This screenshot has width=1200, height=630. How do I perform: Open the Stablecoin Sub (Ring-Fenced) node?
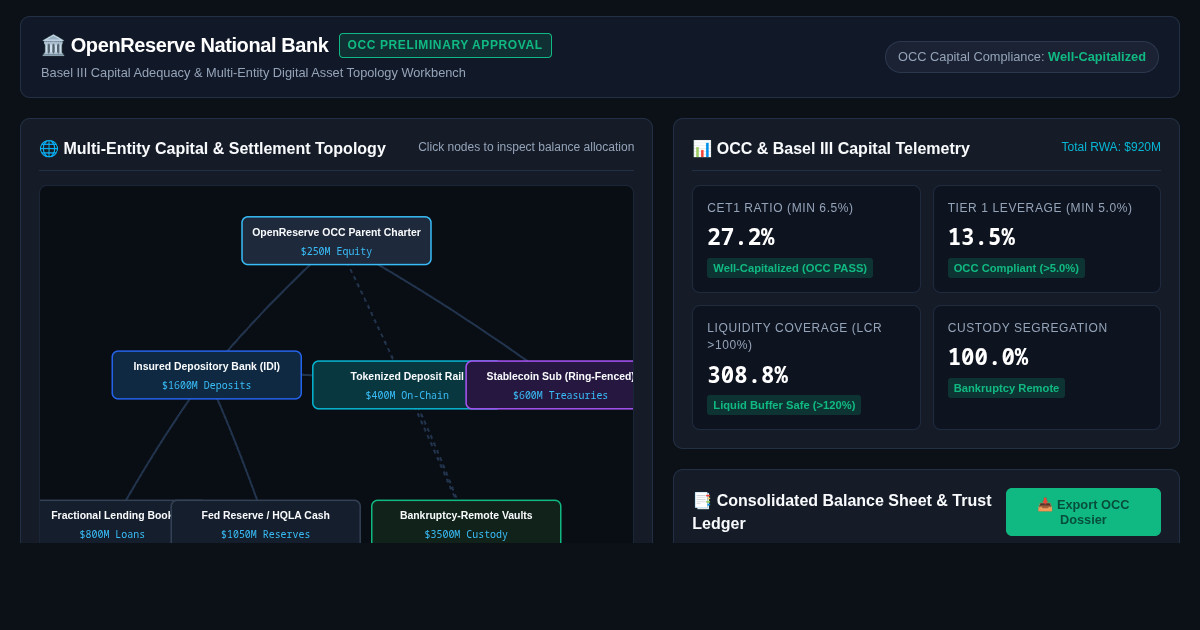point(550,385)
